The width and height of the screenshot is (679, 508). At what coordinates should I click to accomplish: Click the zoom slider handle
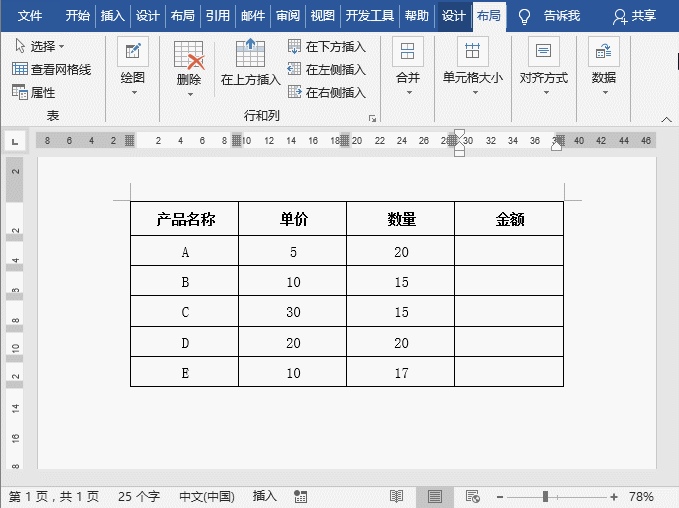pos(545,496)
